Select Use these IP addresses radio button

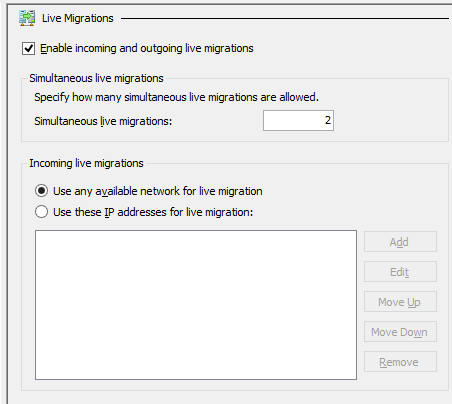pyautogui.click(x=41, y=212)
